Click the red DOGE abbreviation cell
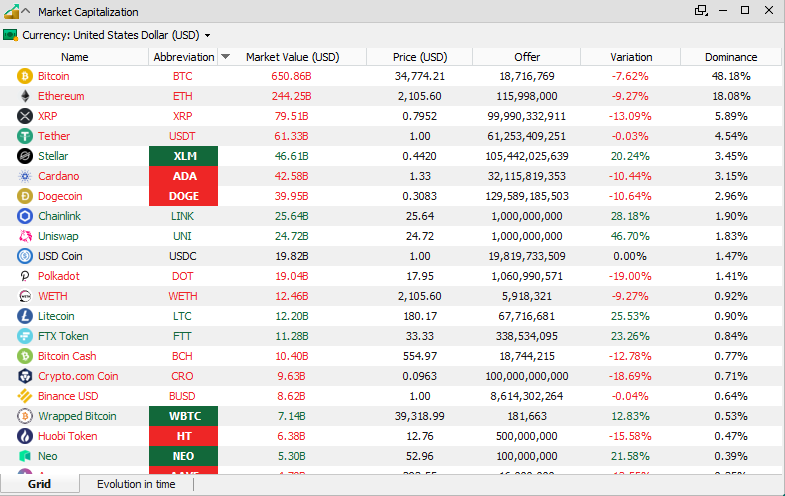 [x=184, y=196]
